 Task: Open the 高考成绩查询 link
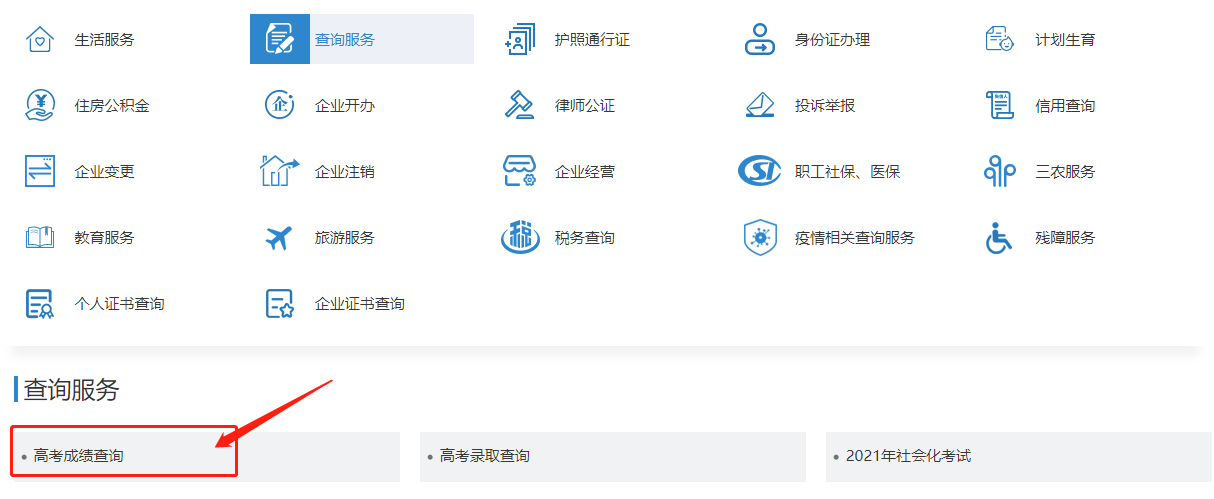(x=78, y=456)
